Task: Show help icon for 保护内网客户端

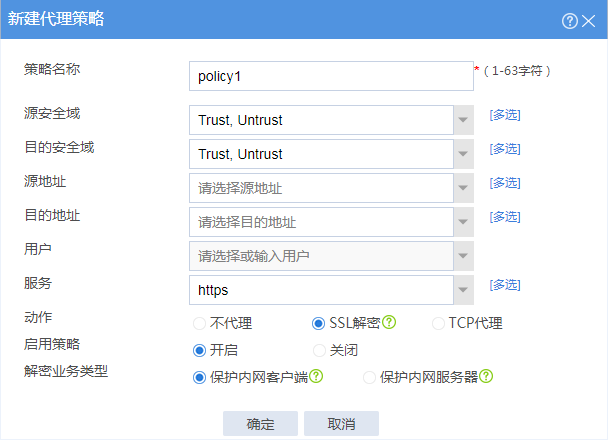Action: pyautogui.click(x=316, y=376)
